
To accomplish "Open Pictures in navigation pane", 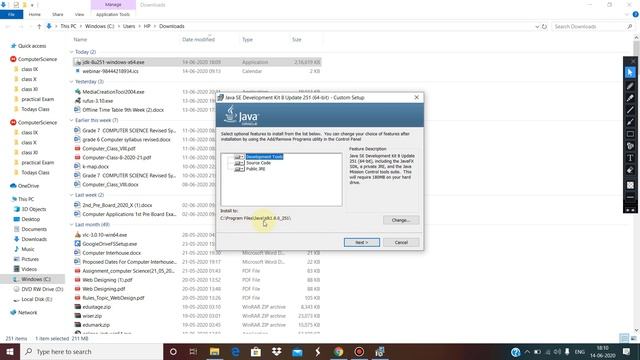I will point(29,259).
